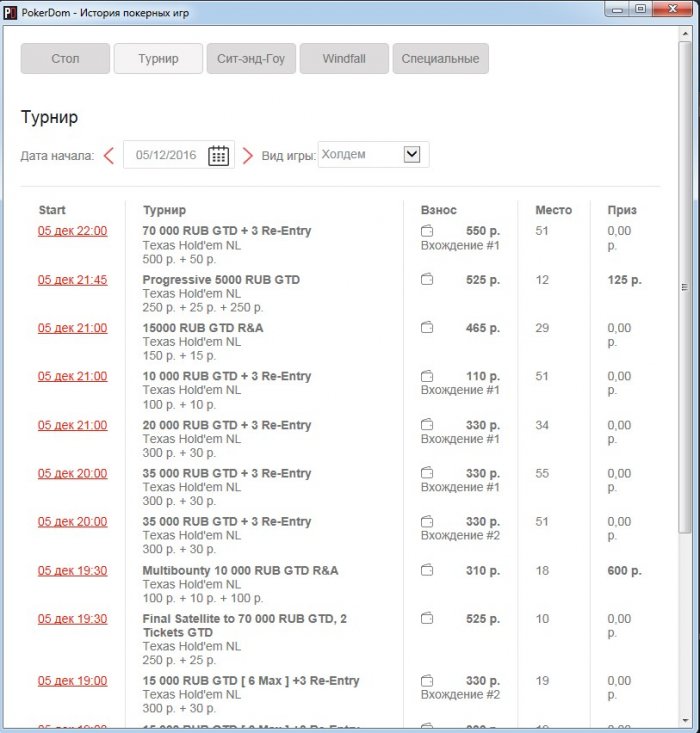Image resolution: width=700 pixels, height=733 pixels.
Task: Open 05 дек 19:30 Multibounty link
Action: click(x=72, y=570)
